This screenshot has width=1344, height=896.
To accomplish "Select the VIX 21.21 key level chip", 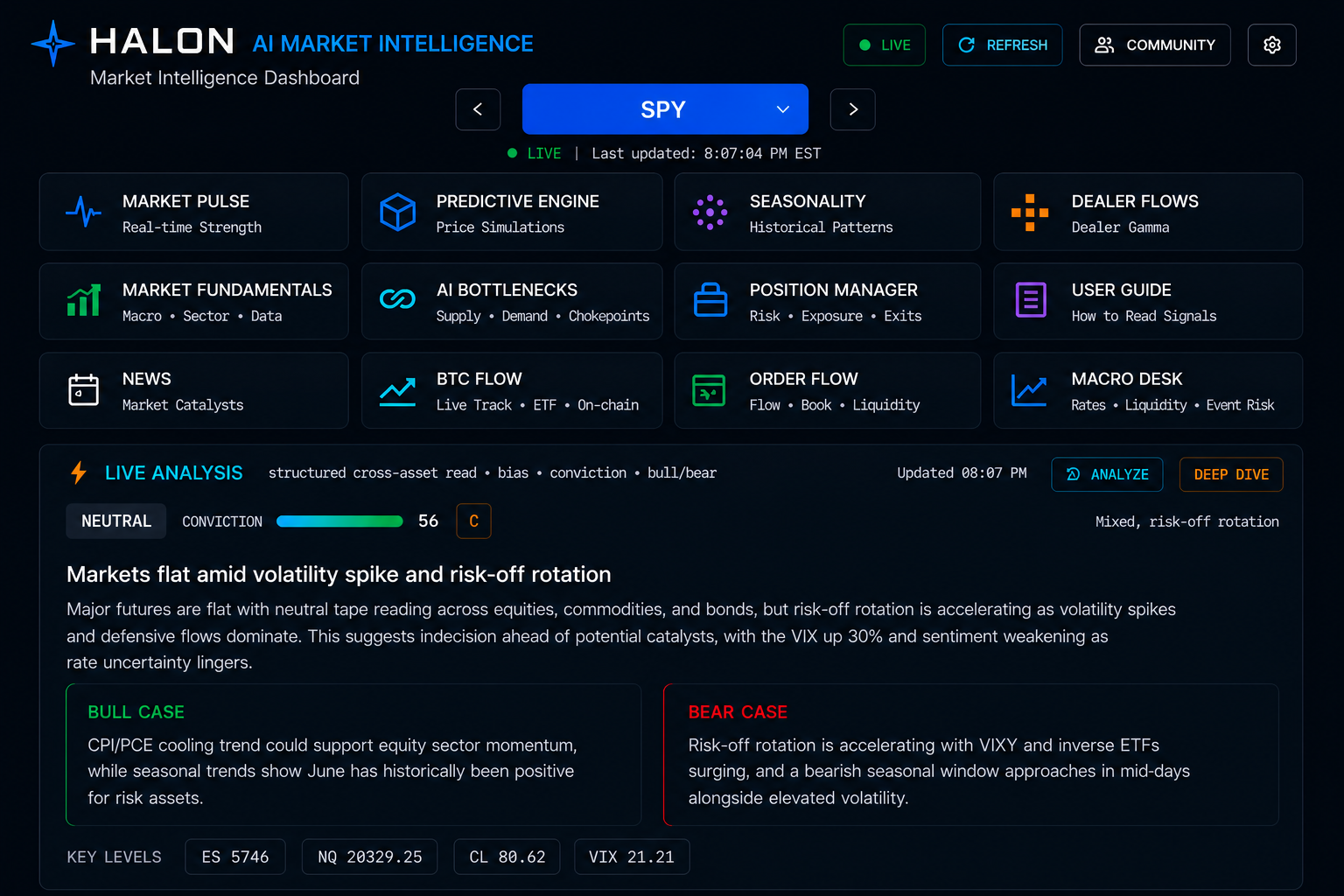I will click(632, 857).
